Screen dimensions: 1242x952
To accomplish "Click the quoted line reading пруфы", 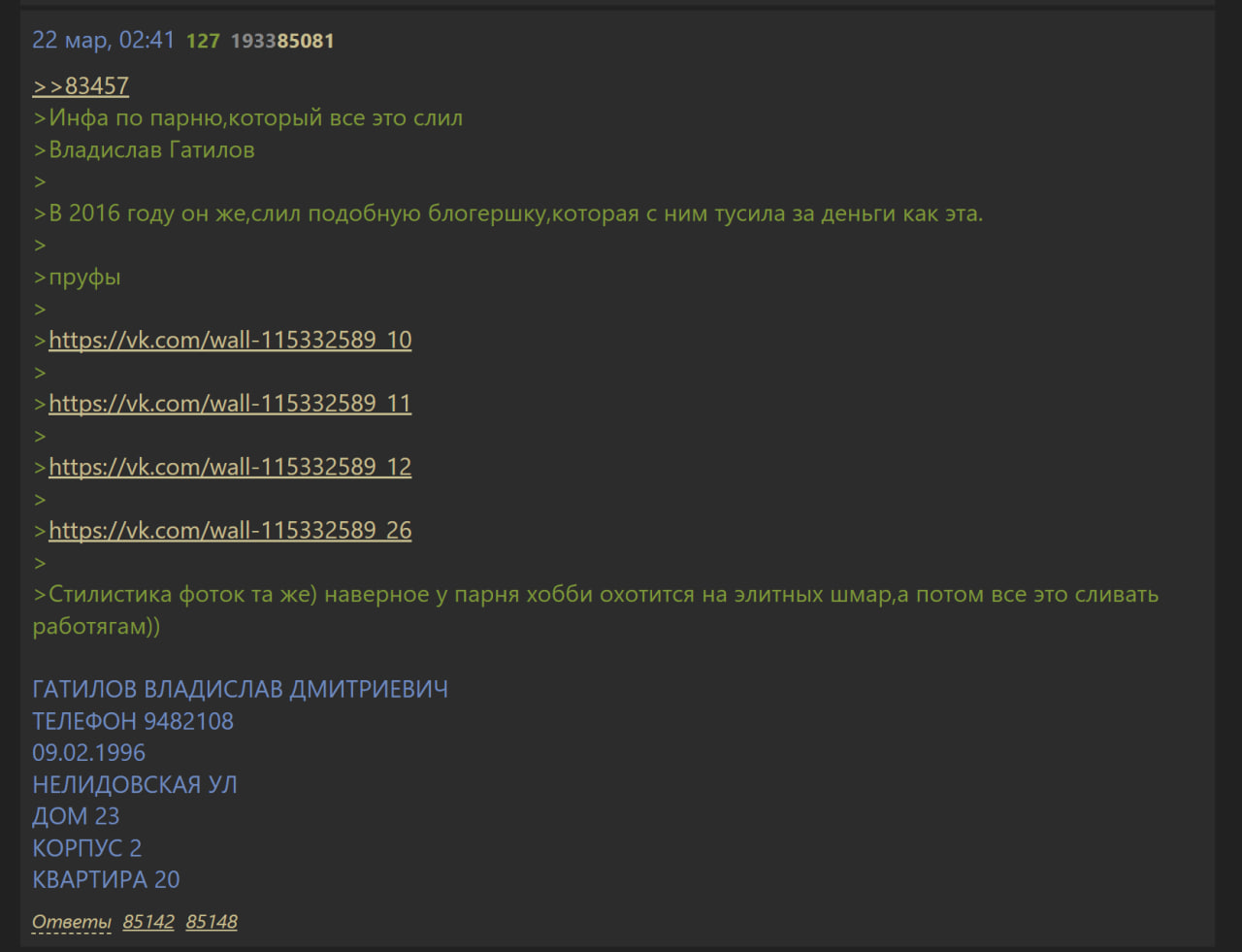I will pos(77,278).
